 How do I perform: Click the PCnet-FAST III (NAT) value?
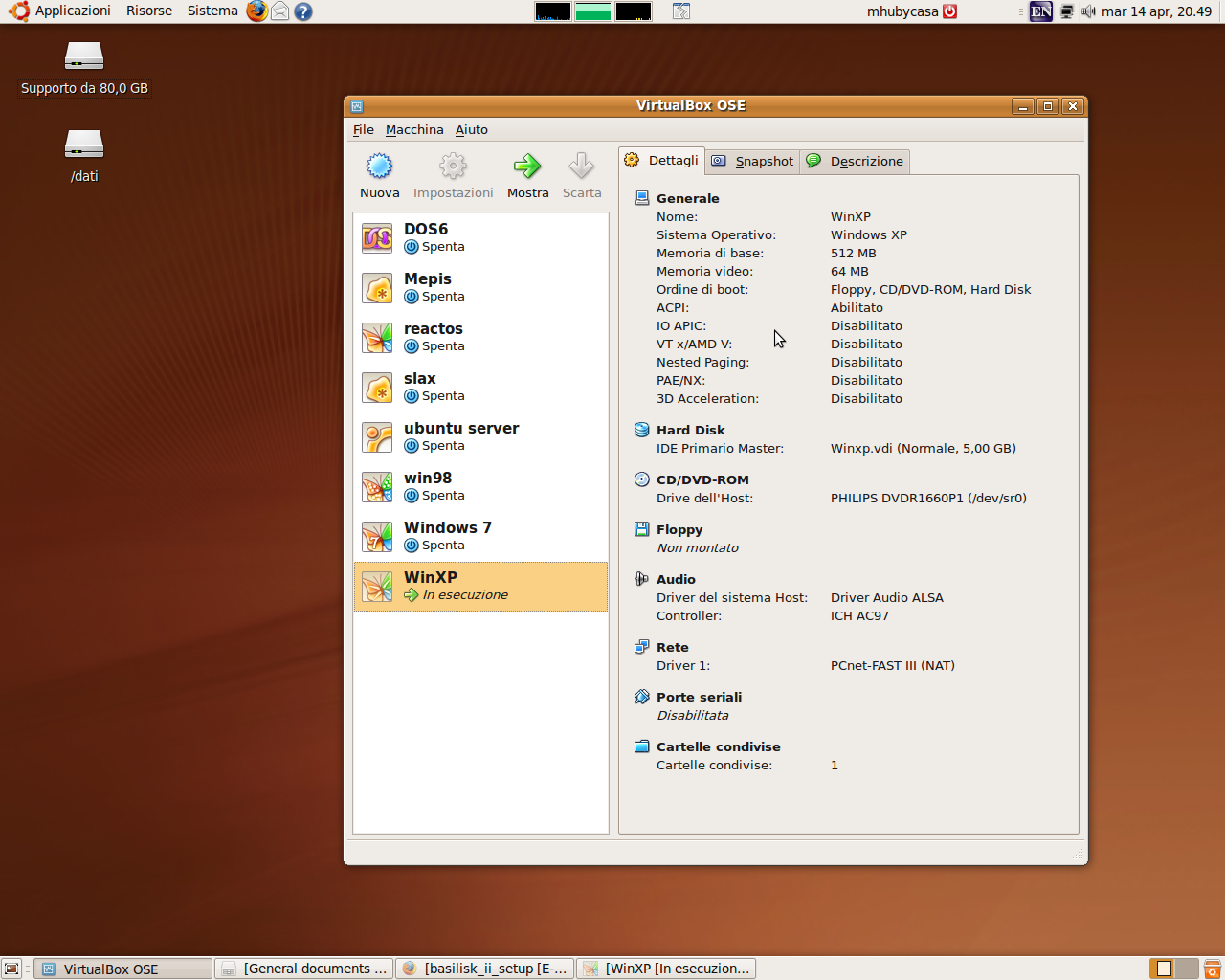(x=893, y=665)
